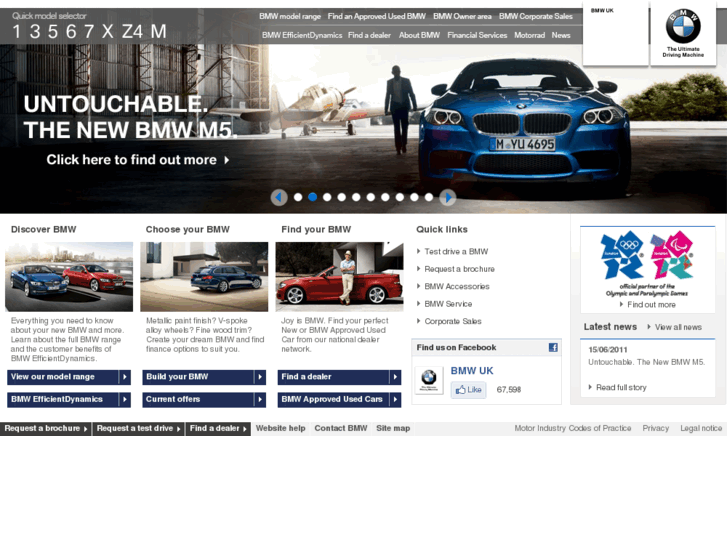Click Choose your BMW estate car thumbnail
The image size is (727, 545).
(x=204, y=276)
